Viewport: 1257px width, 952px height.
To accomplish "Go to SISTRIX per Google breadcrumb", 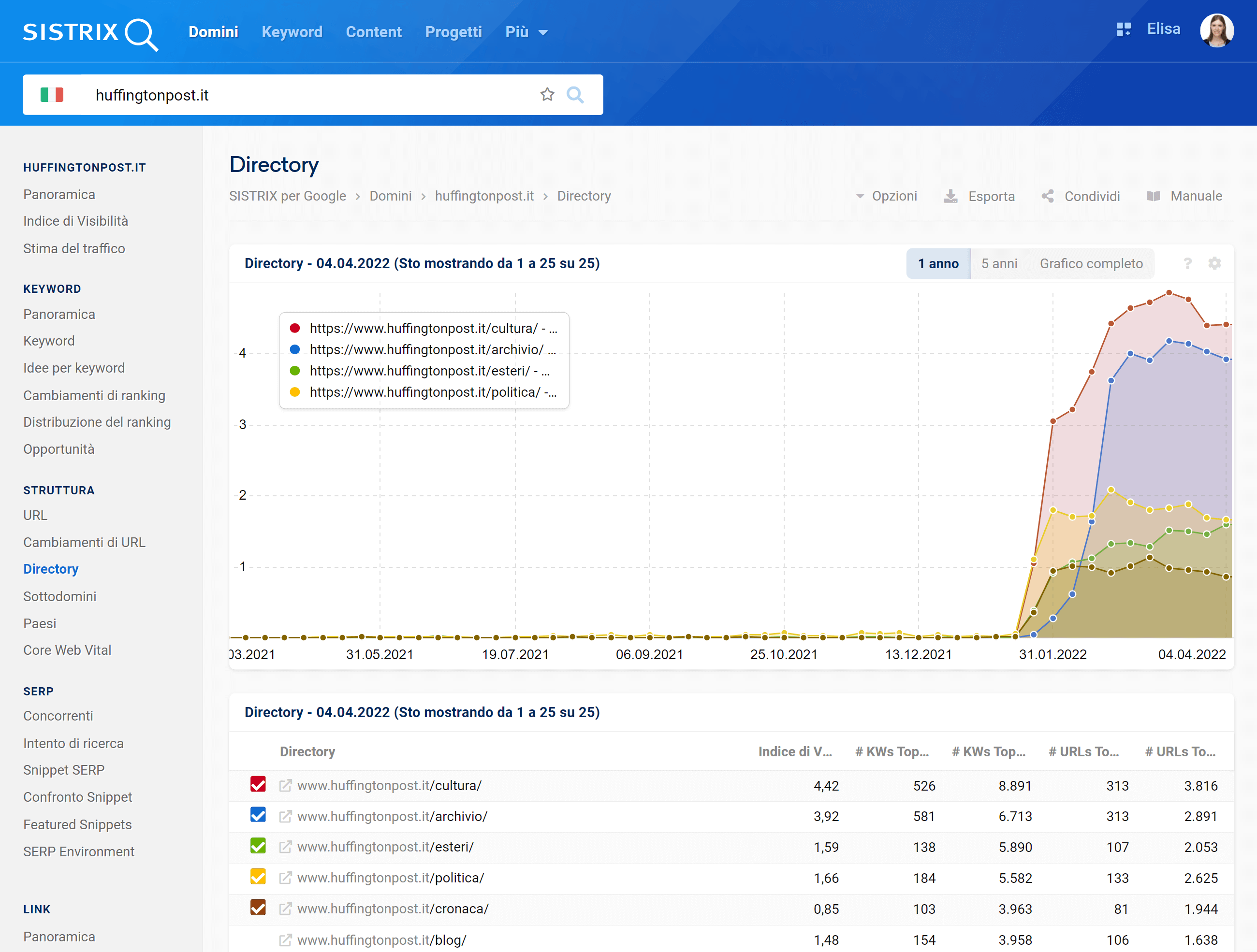I will pos(288,197).
